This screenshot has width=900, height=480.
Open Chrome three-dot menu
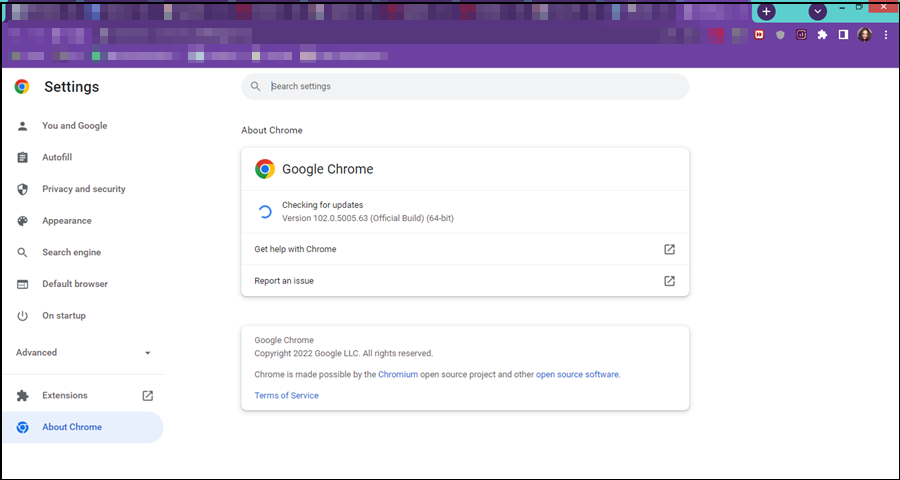click(886, 34)
